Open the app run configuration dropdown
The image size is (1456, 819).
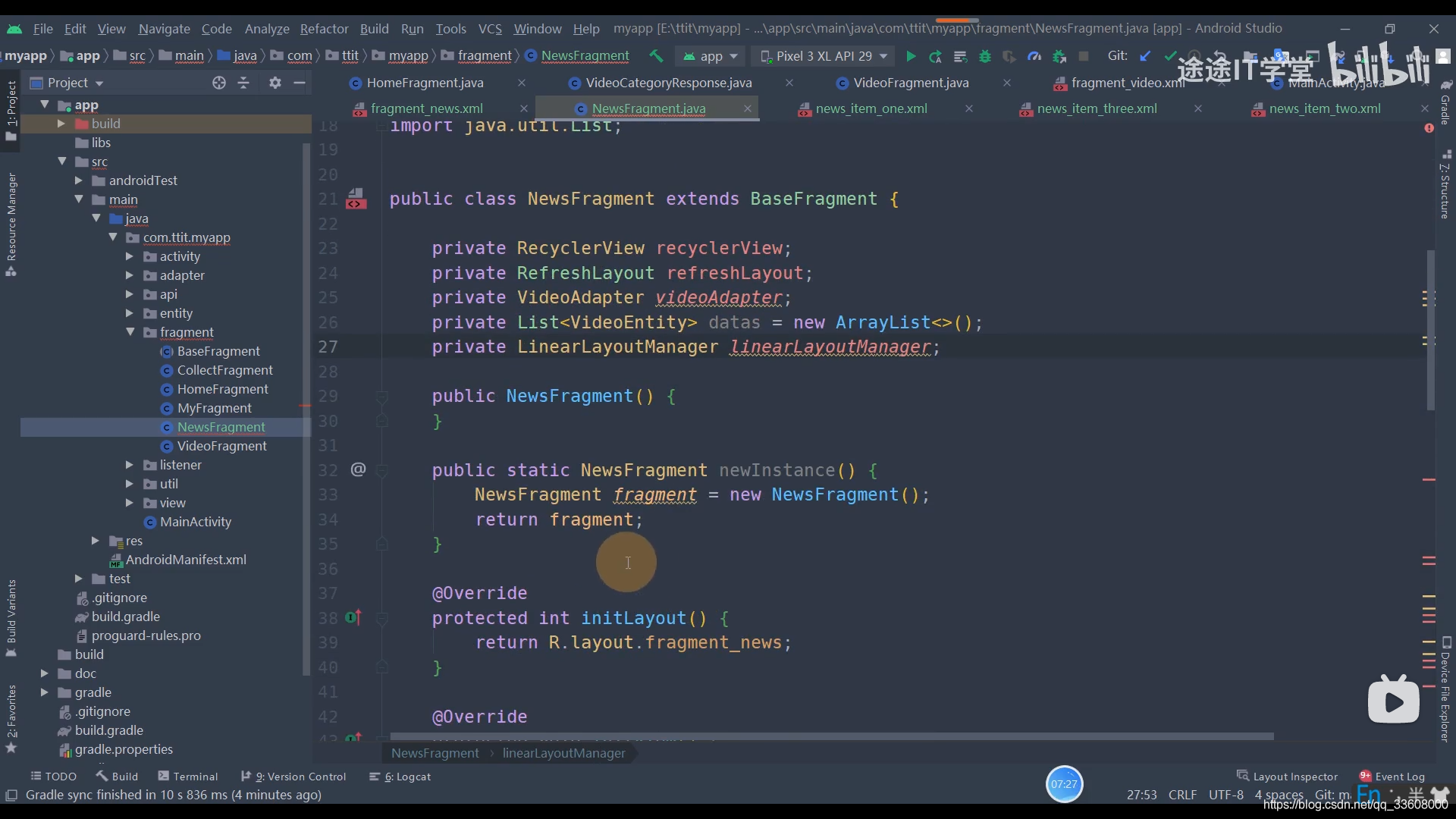click(711, 56)
